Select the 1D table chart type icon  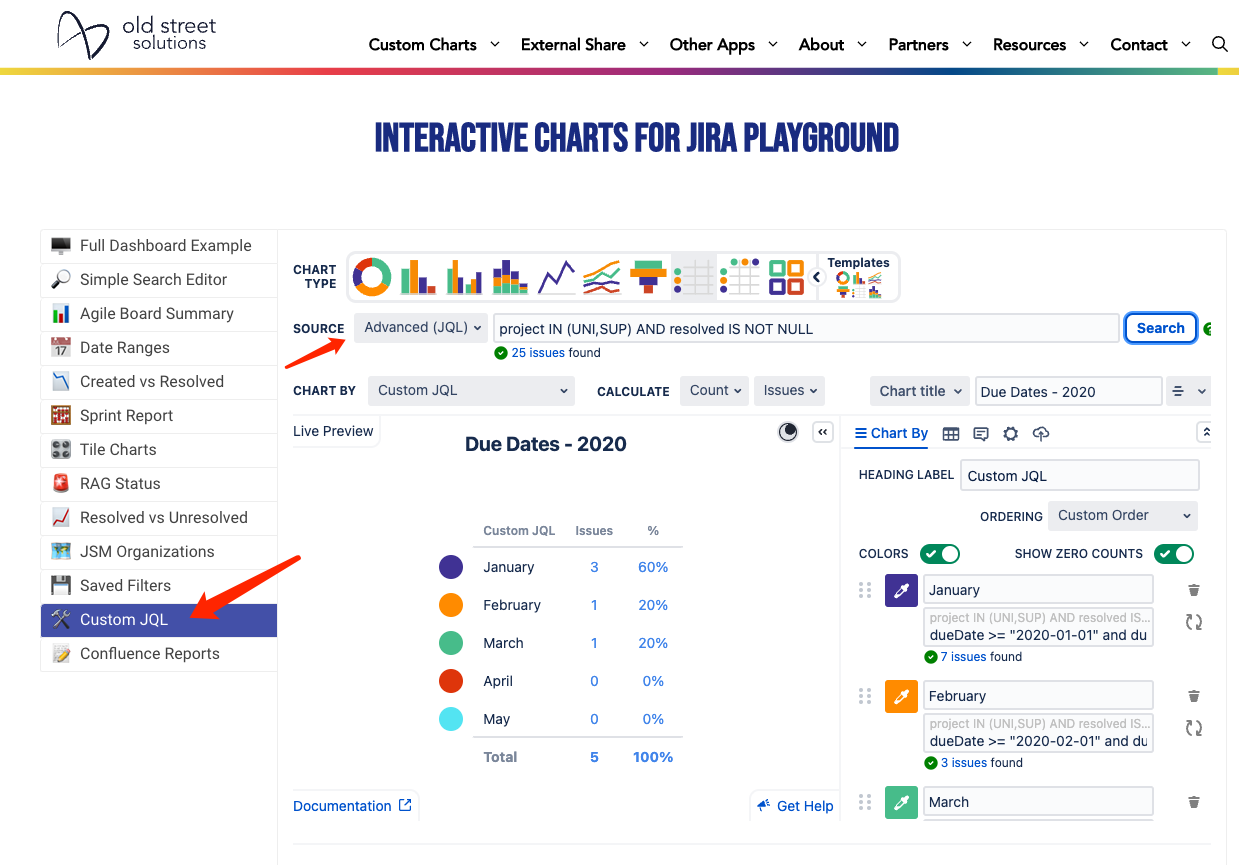[694, 277]
